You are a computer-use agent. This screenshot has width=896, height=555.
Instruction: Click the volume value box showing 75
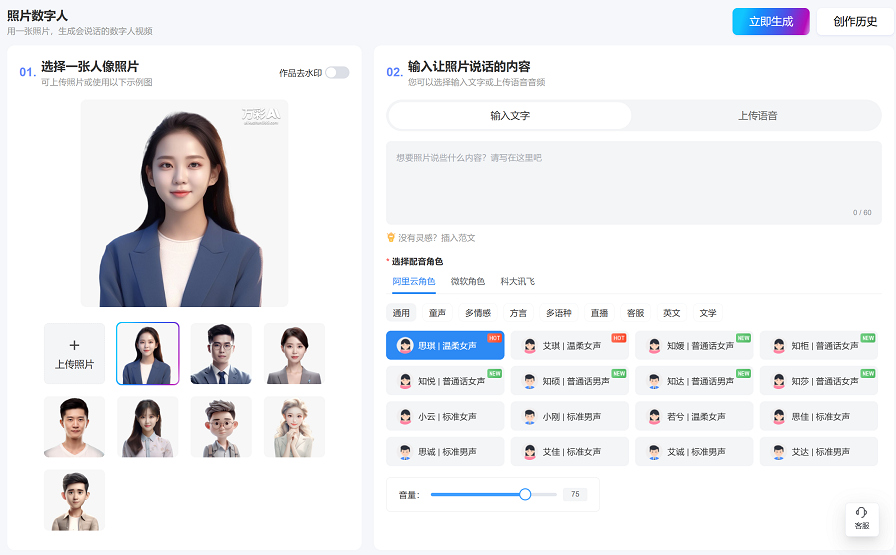click(x=575, y=494)
